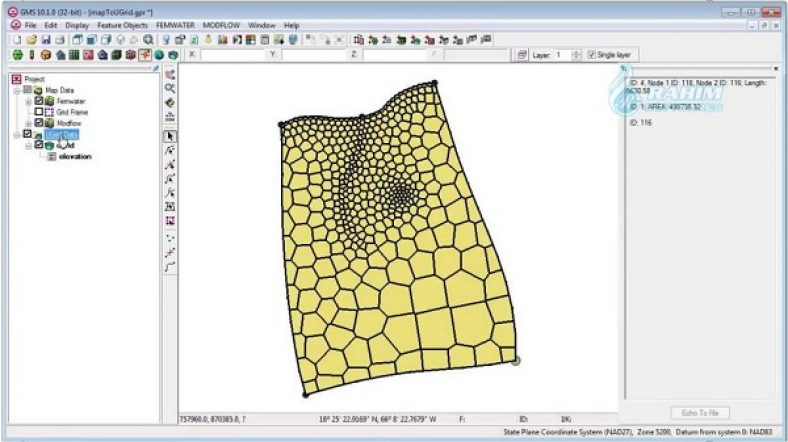Select the Select Vertices tool
788x442 pixels.
pos(170,164)
